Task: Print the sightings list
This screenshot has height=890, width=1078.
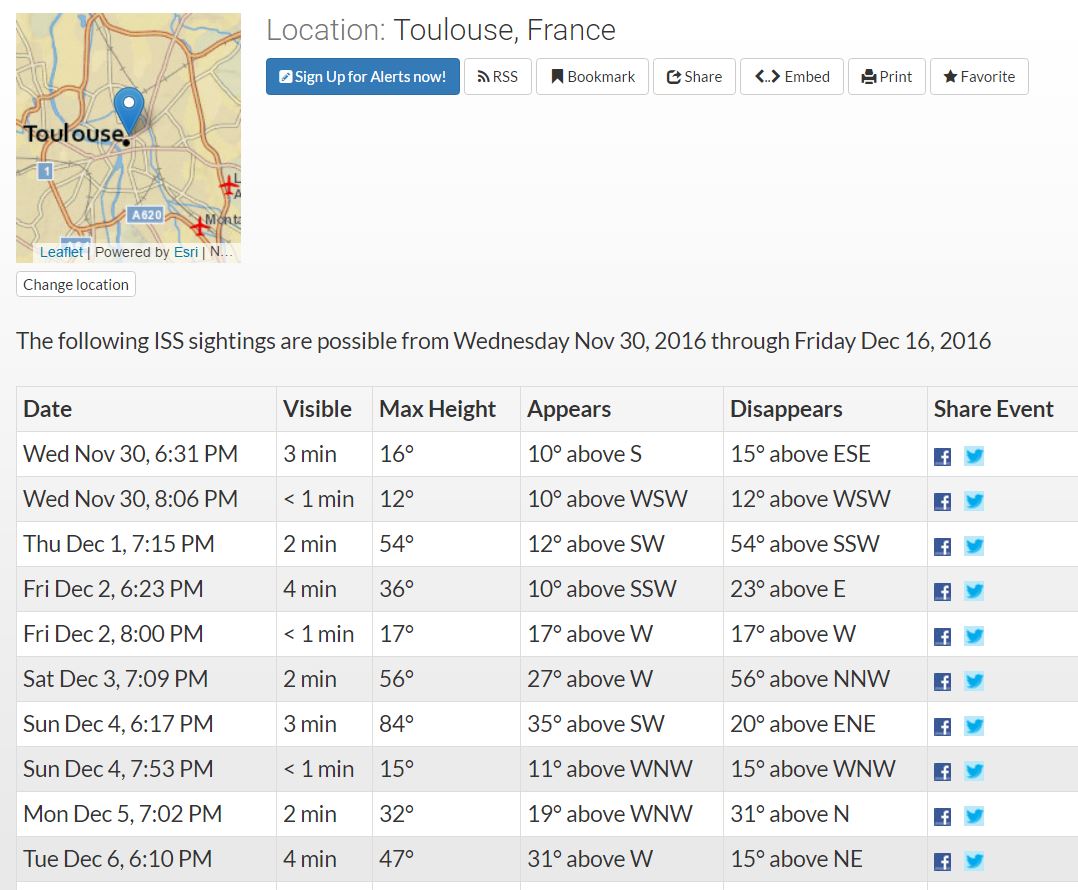Action: pos(886,77)
